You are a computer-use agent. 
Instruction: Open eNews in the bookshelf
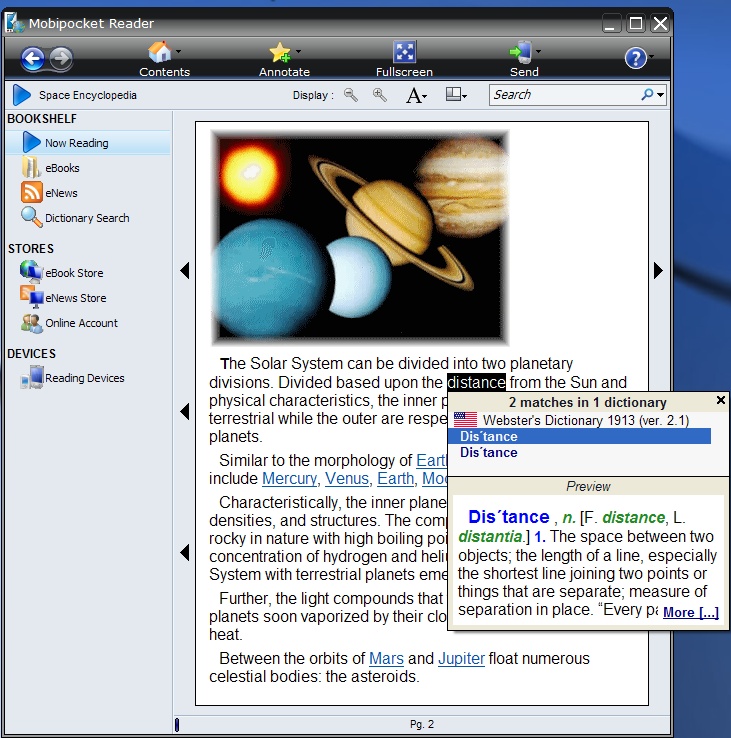click(61, 193)
